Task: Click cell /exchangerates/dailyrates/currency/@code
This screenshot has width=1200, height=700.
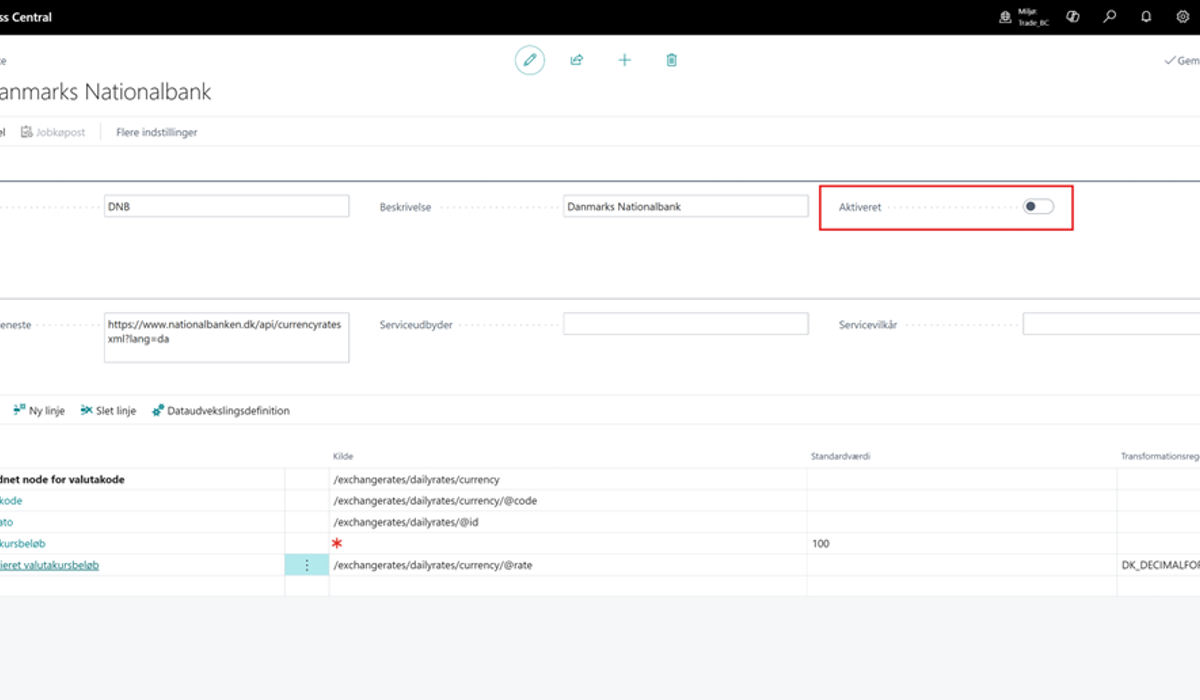Action: (x=568, y=500)
